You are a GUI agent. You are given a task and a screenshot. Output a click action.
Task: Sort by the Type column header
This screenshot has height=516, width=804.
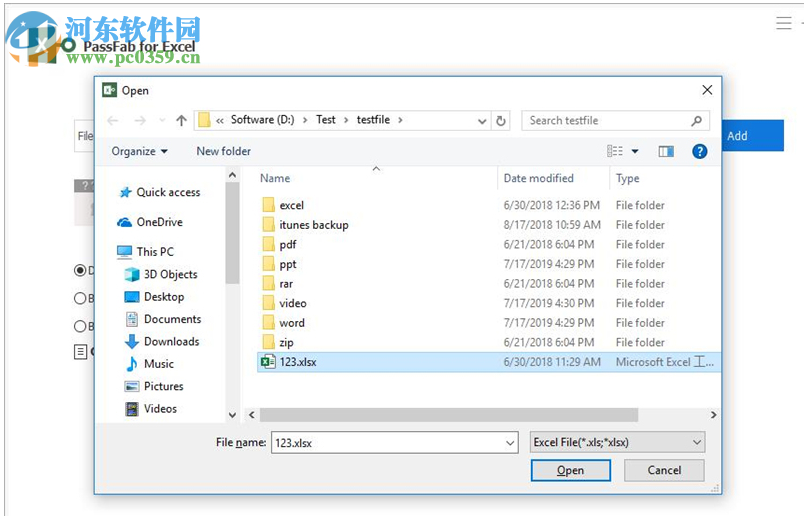[628, 178]
